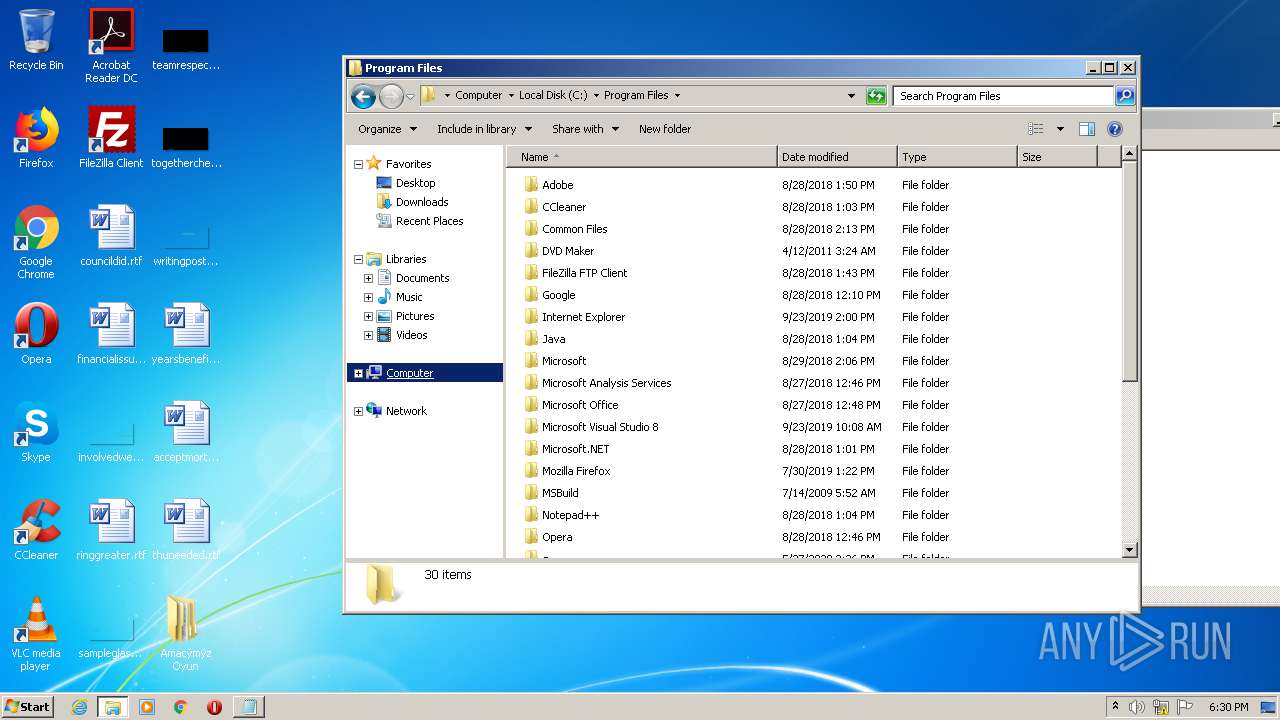Open FileZilla Client desktop shortcut

point(111,138)
